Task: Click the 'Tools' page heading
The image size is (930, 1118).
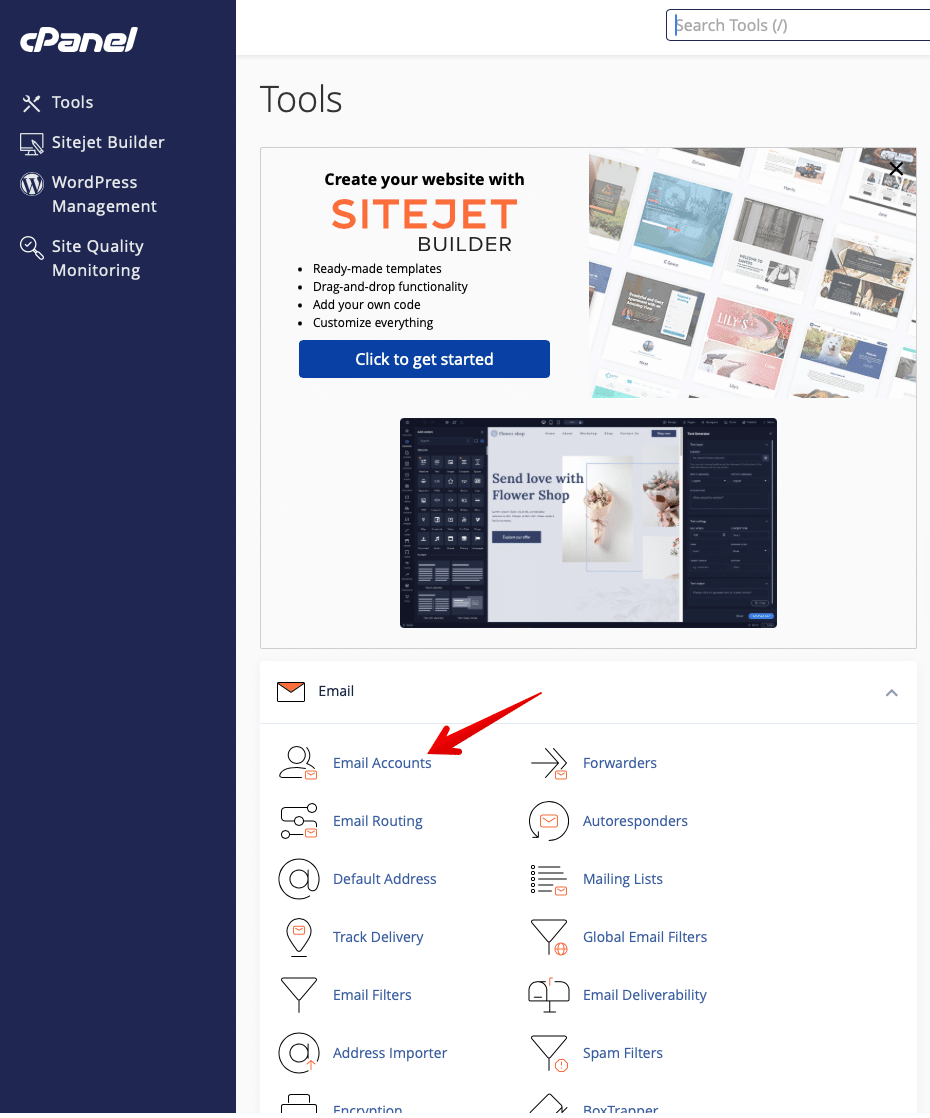Action: tap(301, 99)
